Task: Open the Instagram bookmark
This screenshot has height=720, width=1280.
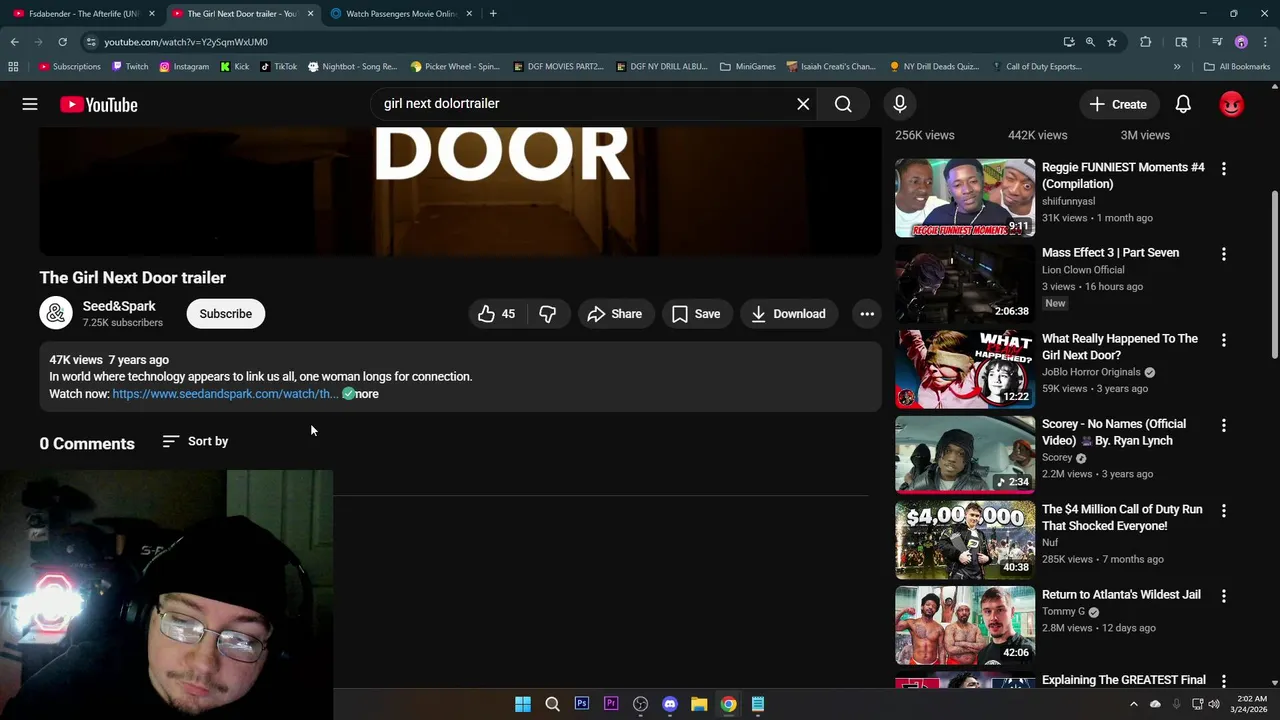Action: point(184,67)
